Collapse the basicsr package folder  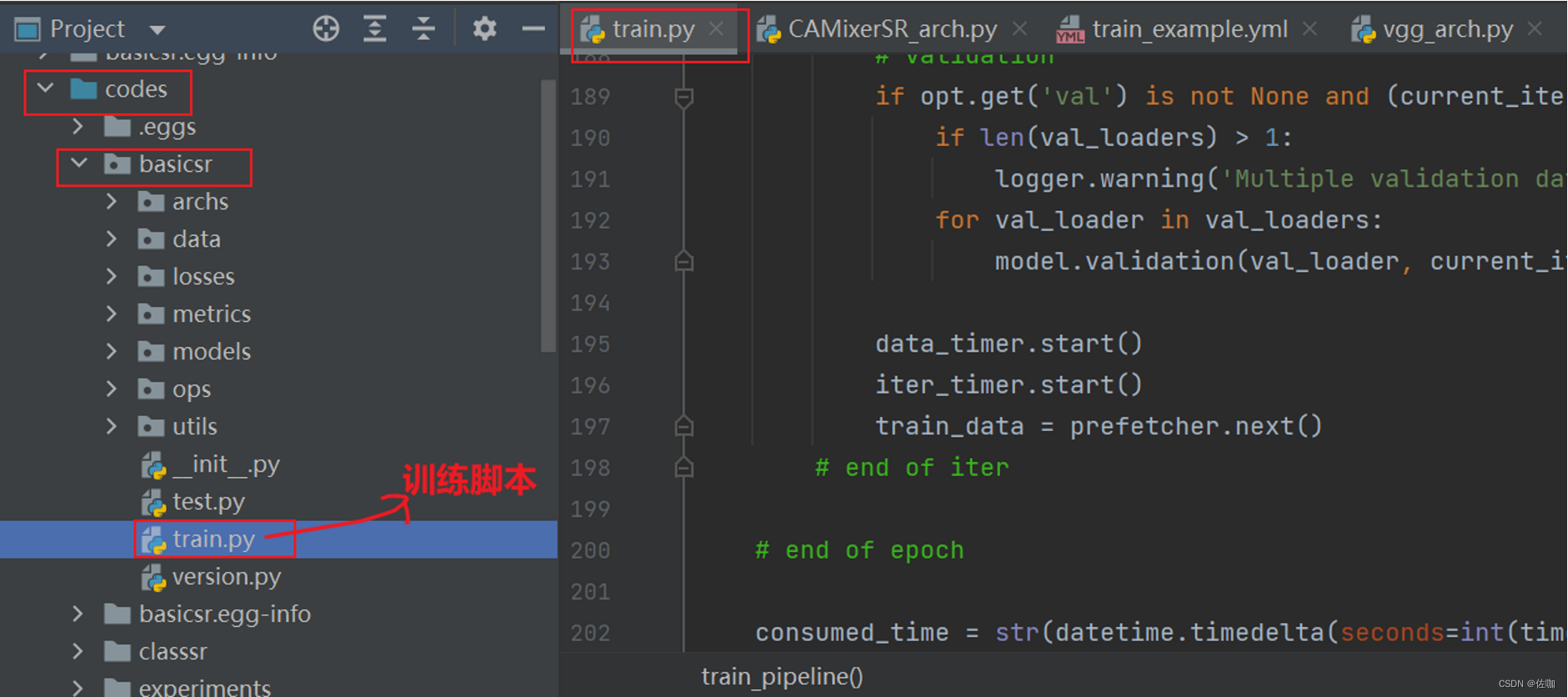coord(78,163)
